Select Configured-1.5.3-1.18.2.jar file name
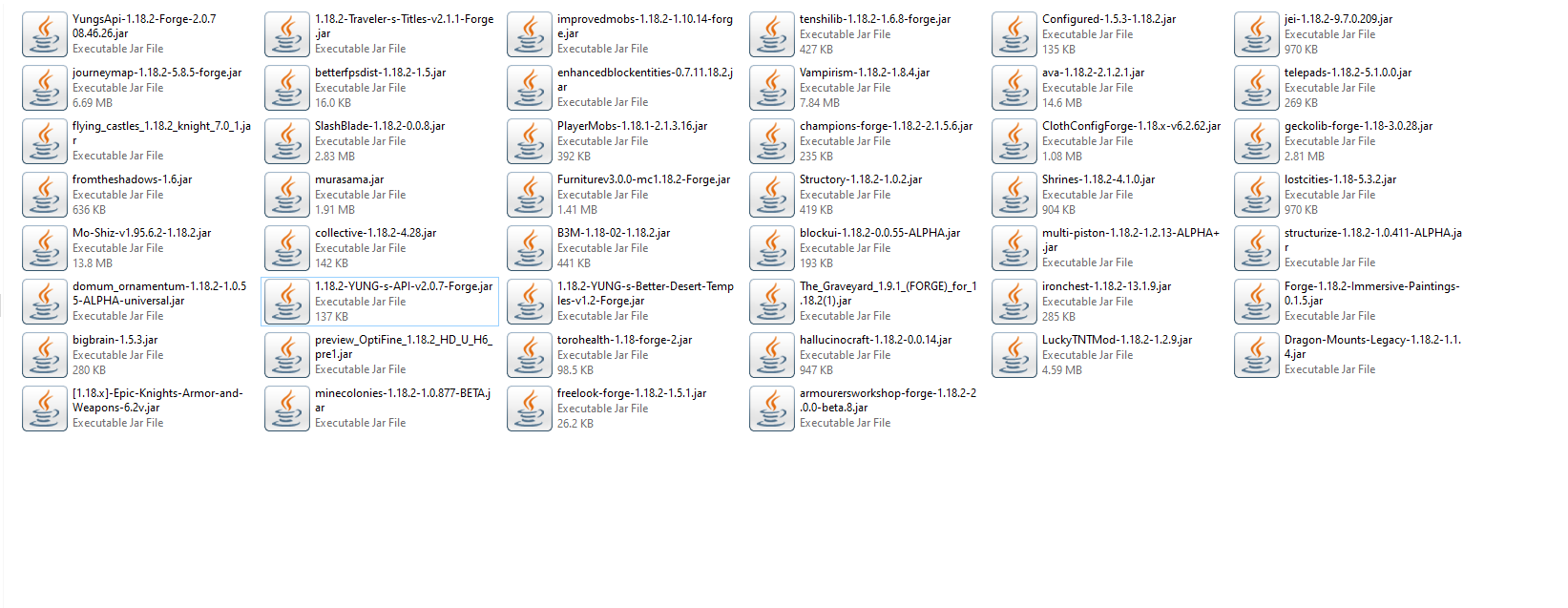This screenshot has height=608, width=1568. point(1109,19)
